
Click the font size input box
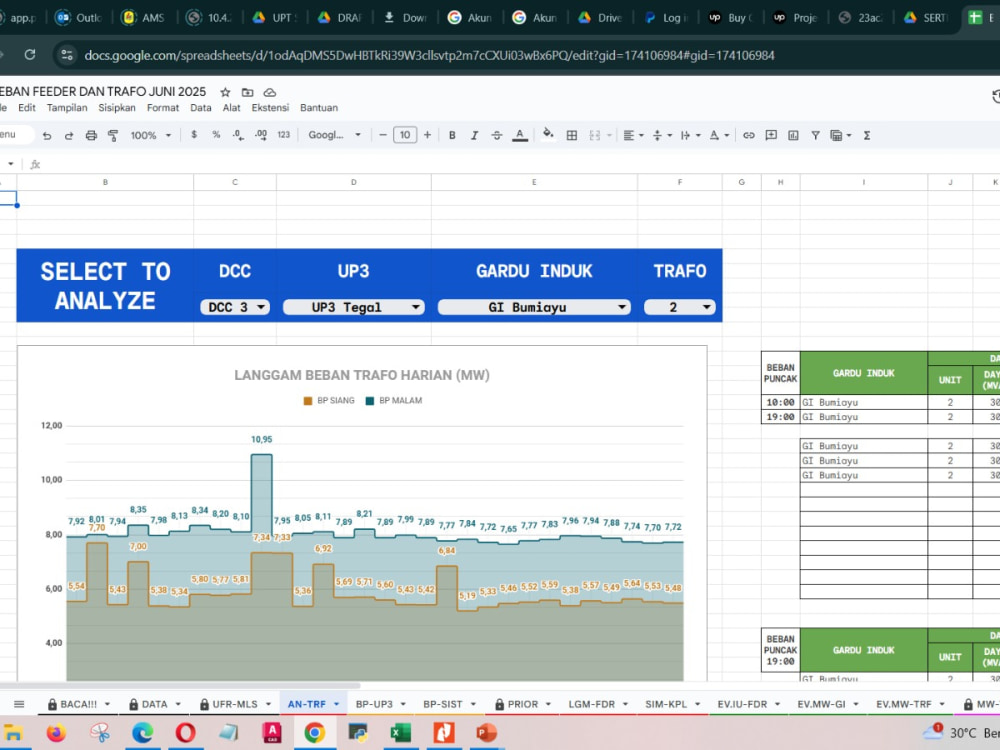(405, 135)
